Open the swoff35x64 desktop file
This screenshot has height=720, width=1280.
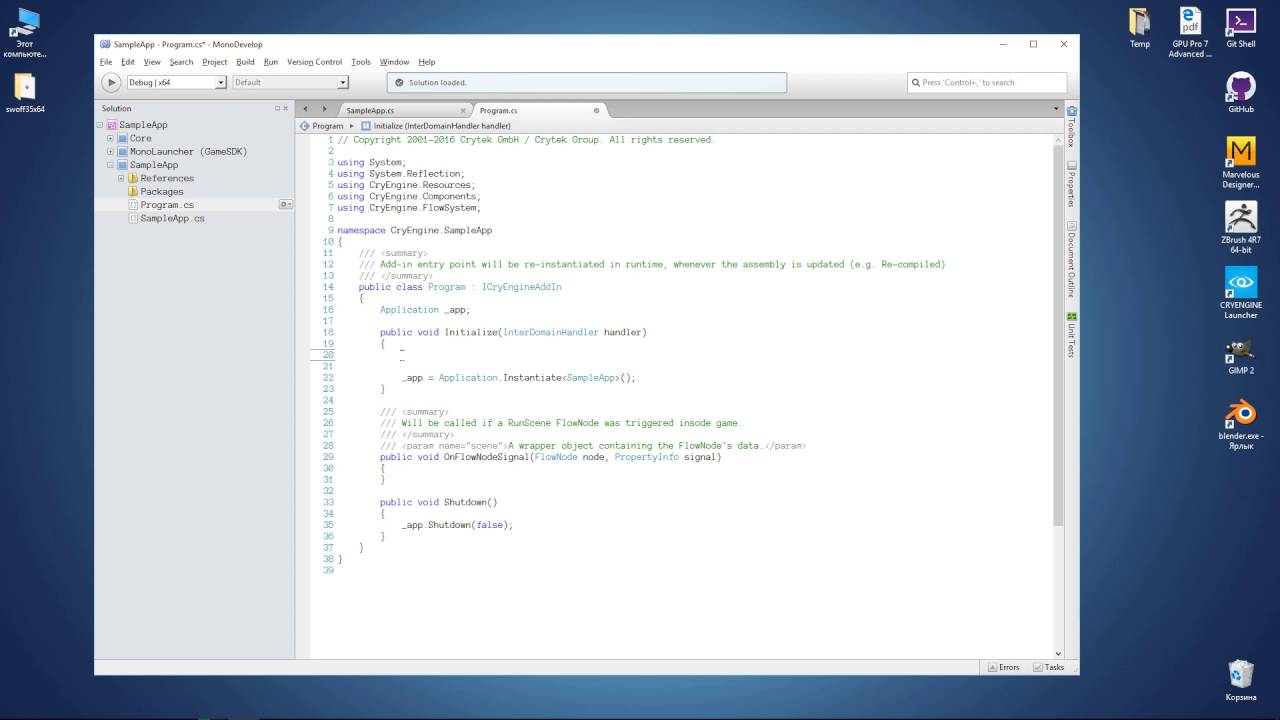coord(25,93)
